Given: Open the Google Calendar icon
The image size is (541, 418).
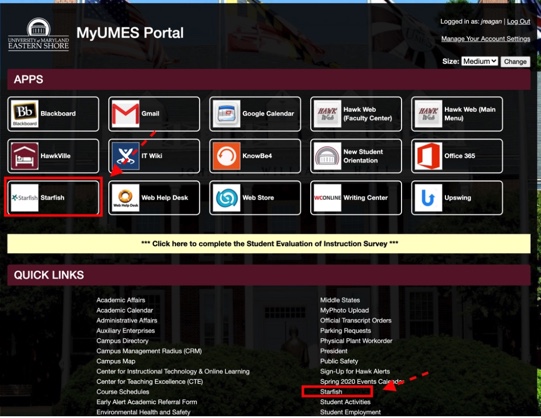Looking at the screenshot, I should pos(226,114).
